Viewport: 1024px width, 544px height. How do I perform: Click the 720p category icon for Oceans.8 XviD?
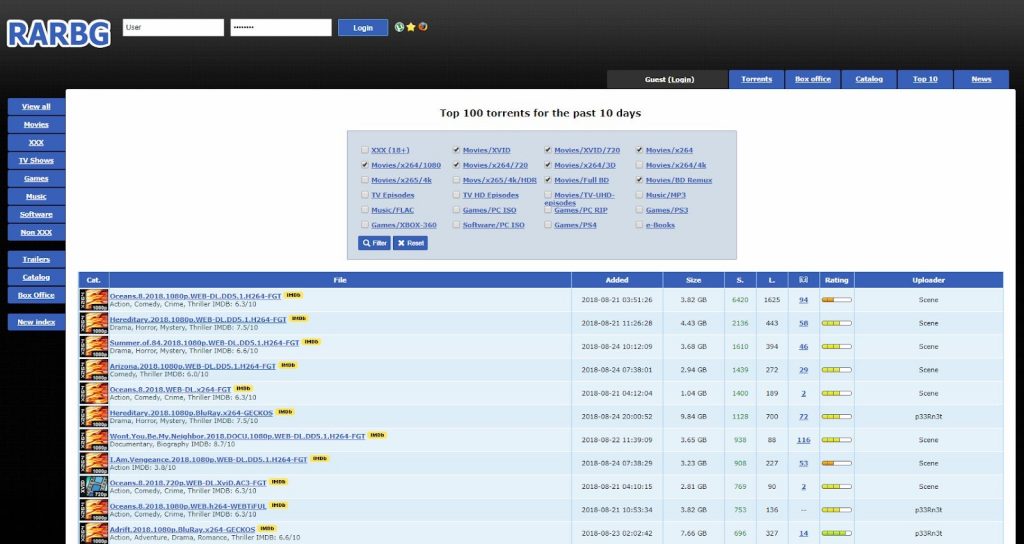pos(94,486)
